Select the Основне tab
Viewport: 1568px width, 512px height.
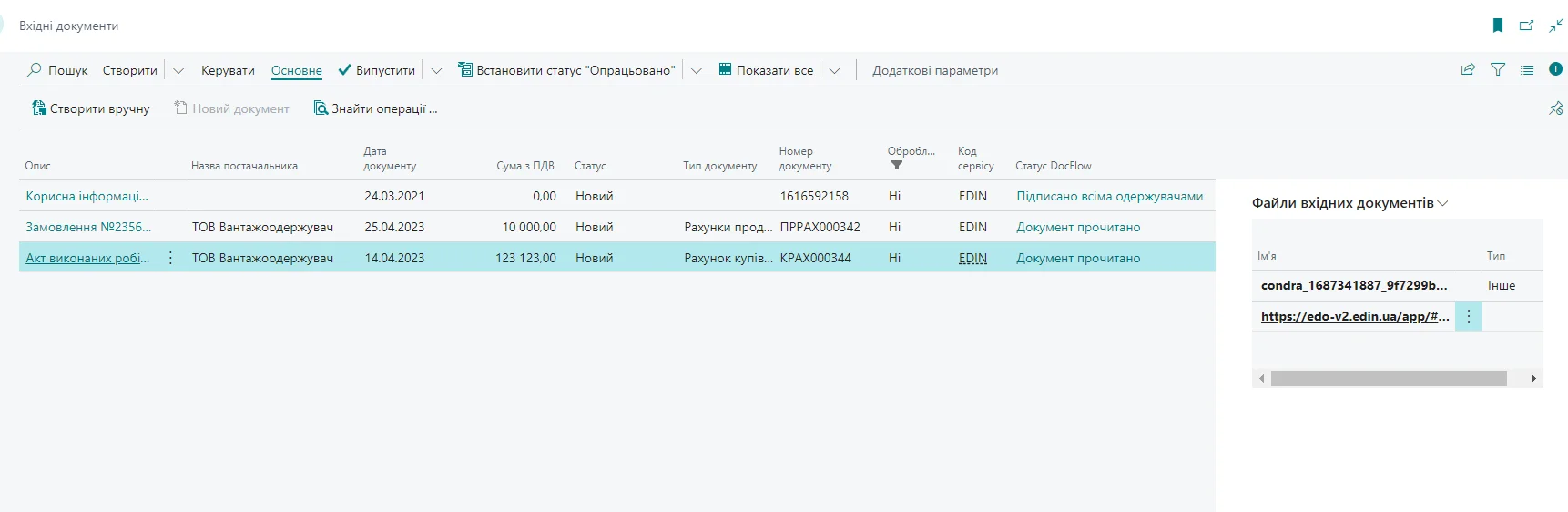tap(296, 70)
